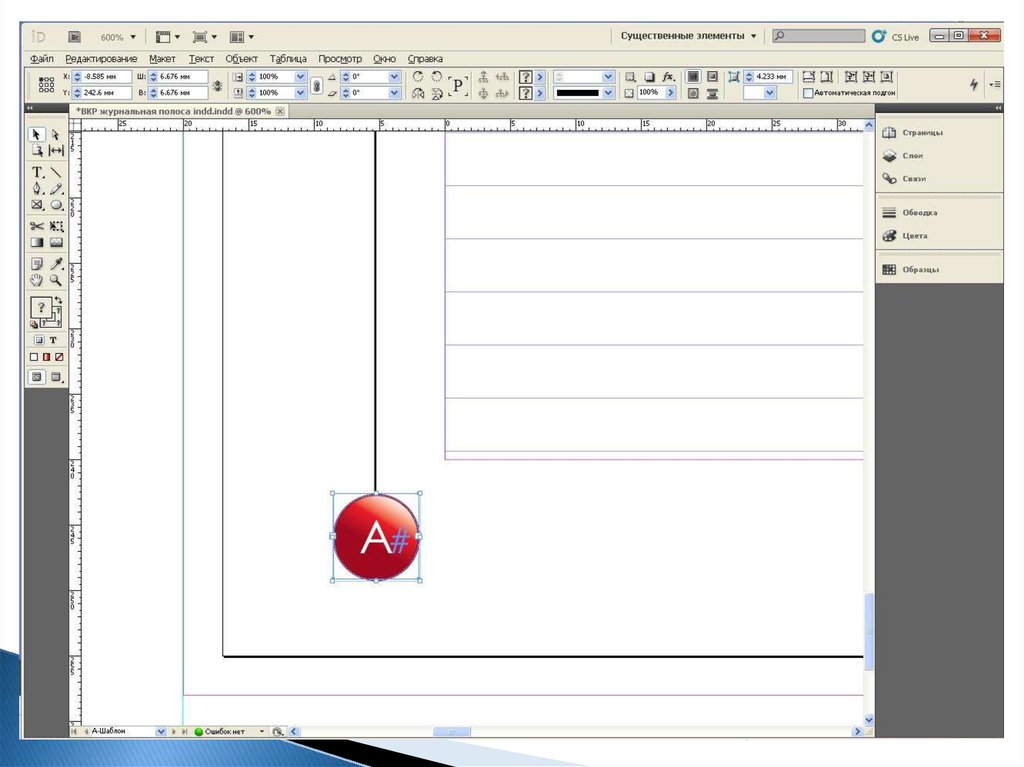1024x767 pixels.
Task: Toggle the constrain proportions chain link
Action: point(316,85)
